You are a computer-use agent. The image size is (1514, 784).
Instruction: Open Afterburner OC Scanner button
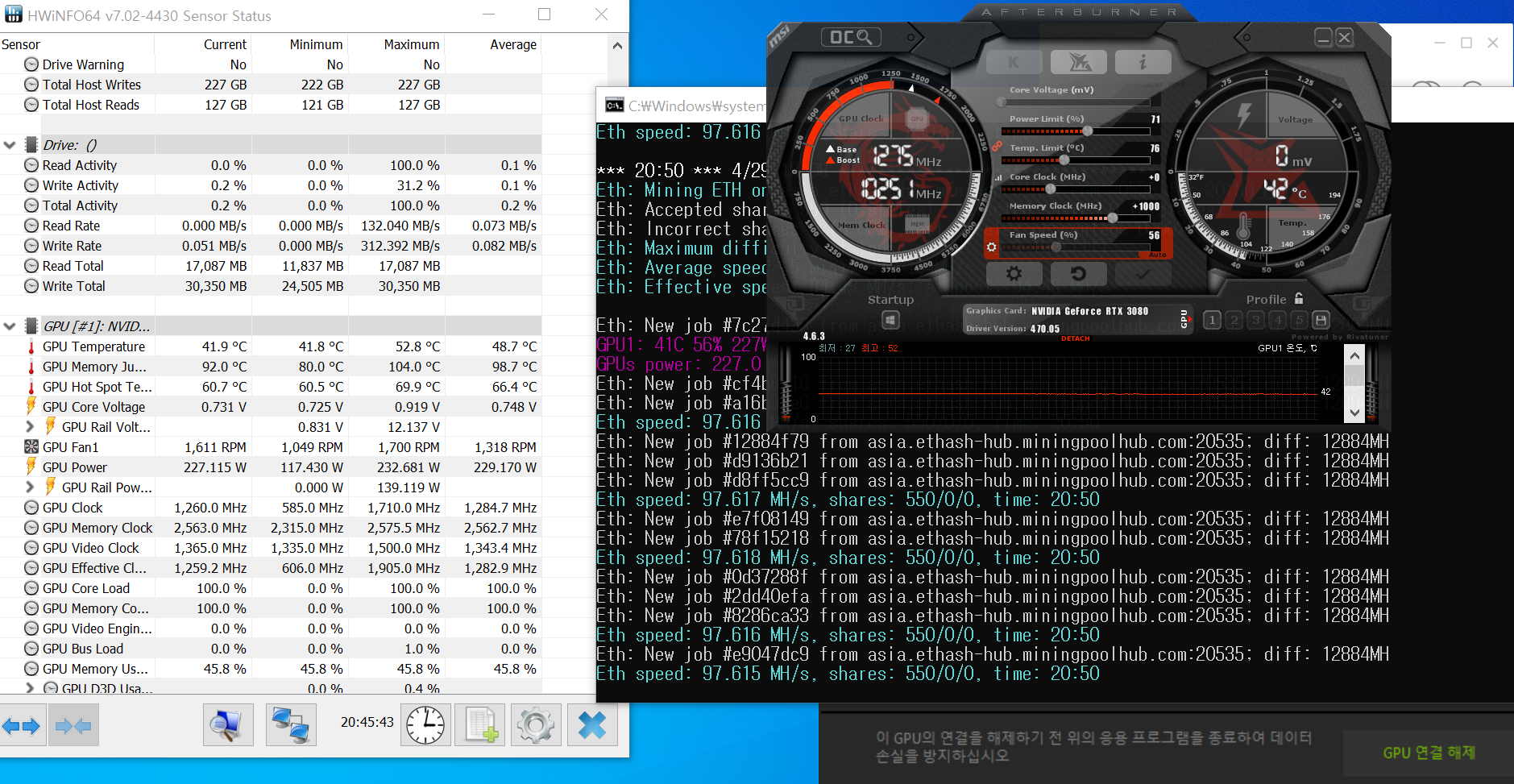pyautogui.click(x=851, y=37)
